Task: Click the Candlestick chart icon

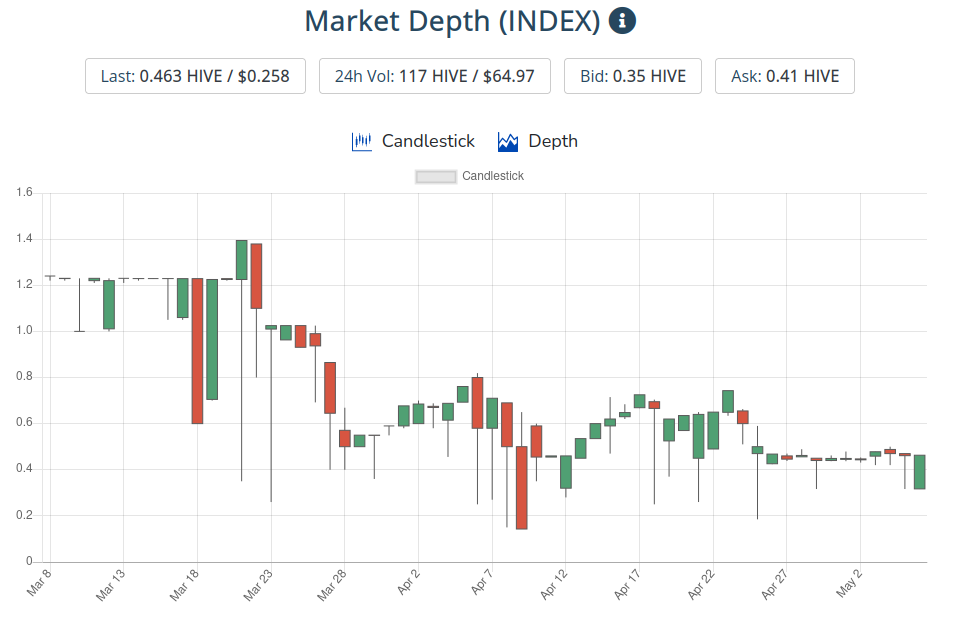Action: 361,142
